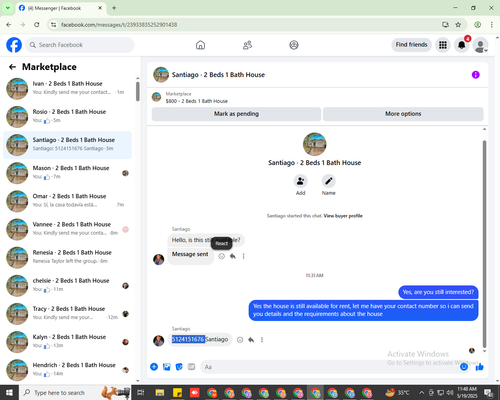This screenshot has width=500, height=400.
Task: Send a thumbs-up like in chat
Action: click(x=480, y=367)
